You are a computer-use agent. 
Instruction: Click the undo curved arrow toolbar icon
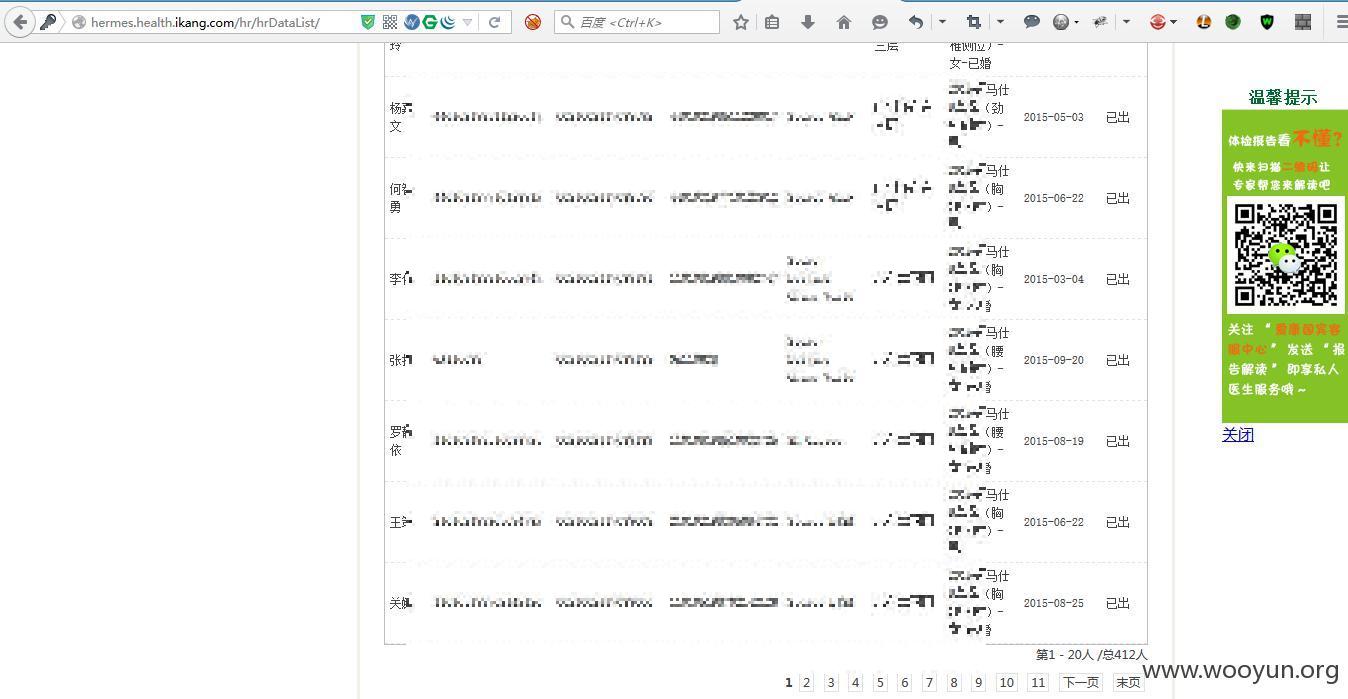click(916, 21)
